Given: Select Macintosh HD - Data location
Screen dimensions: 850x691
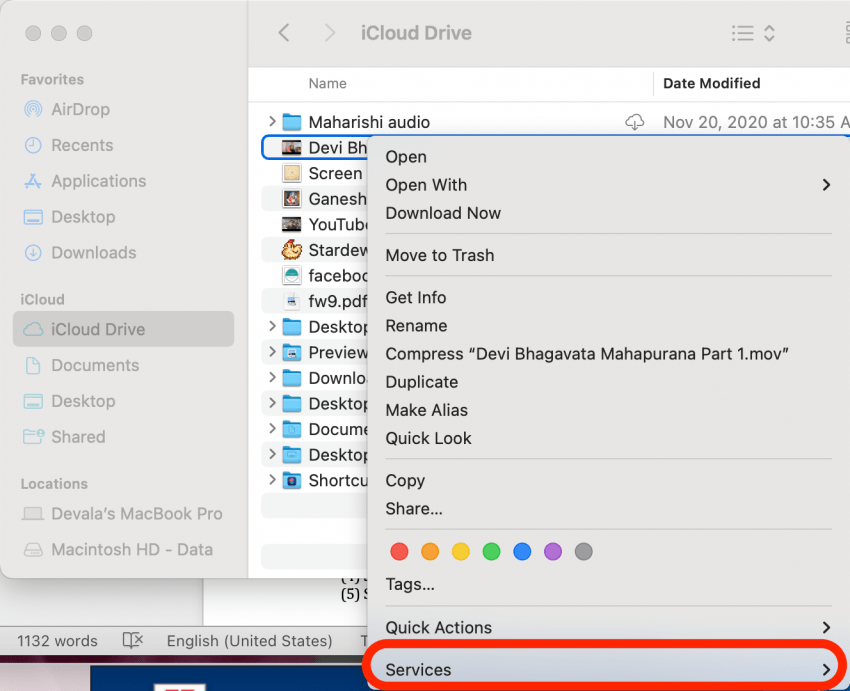Looking at the screenshot, I should [131, 549].
